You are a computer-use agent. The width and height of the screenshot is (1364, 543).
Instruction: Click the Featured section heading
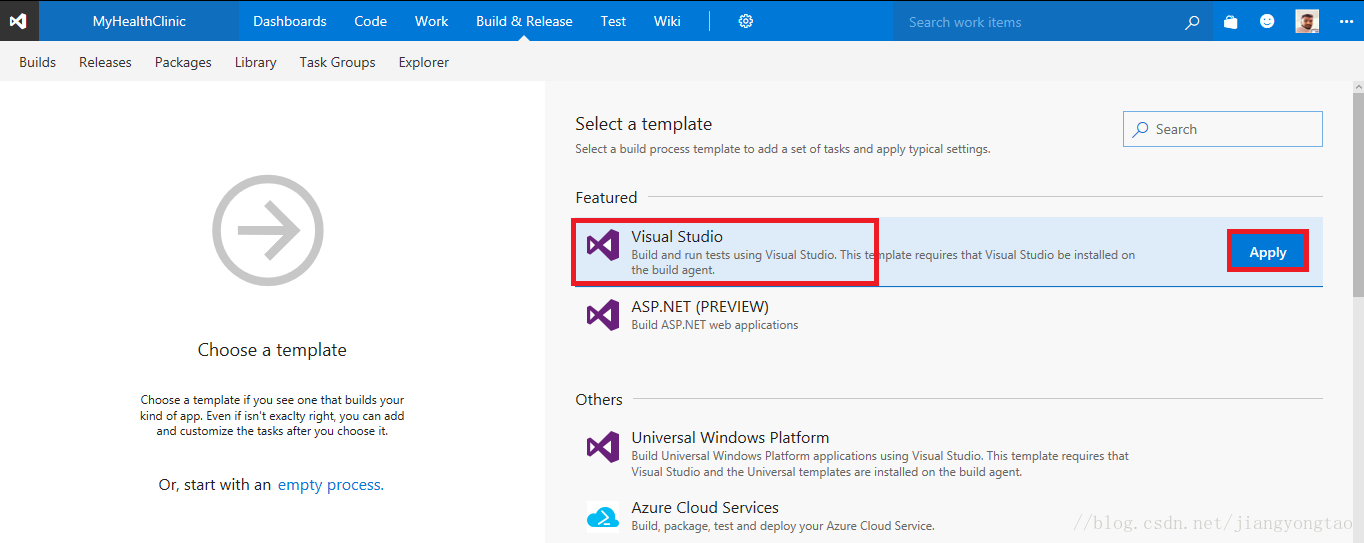click(x=606, y=197)
